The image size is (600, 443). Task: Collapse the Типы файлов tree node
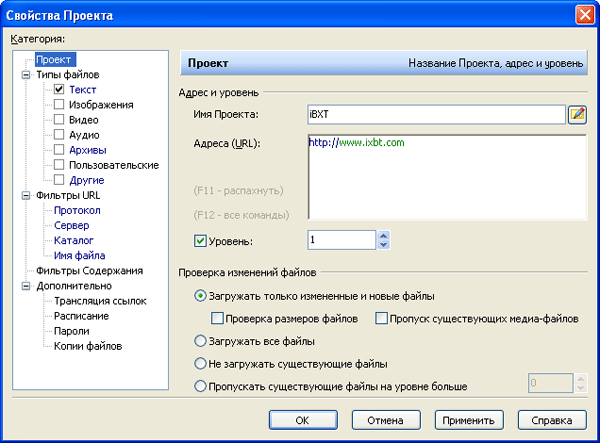(x=26, y=75)
